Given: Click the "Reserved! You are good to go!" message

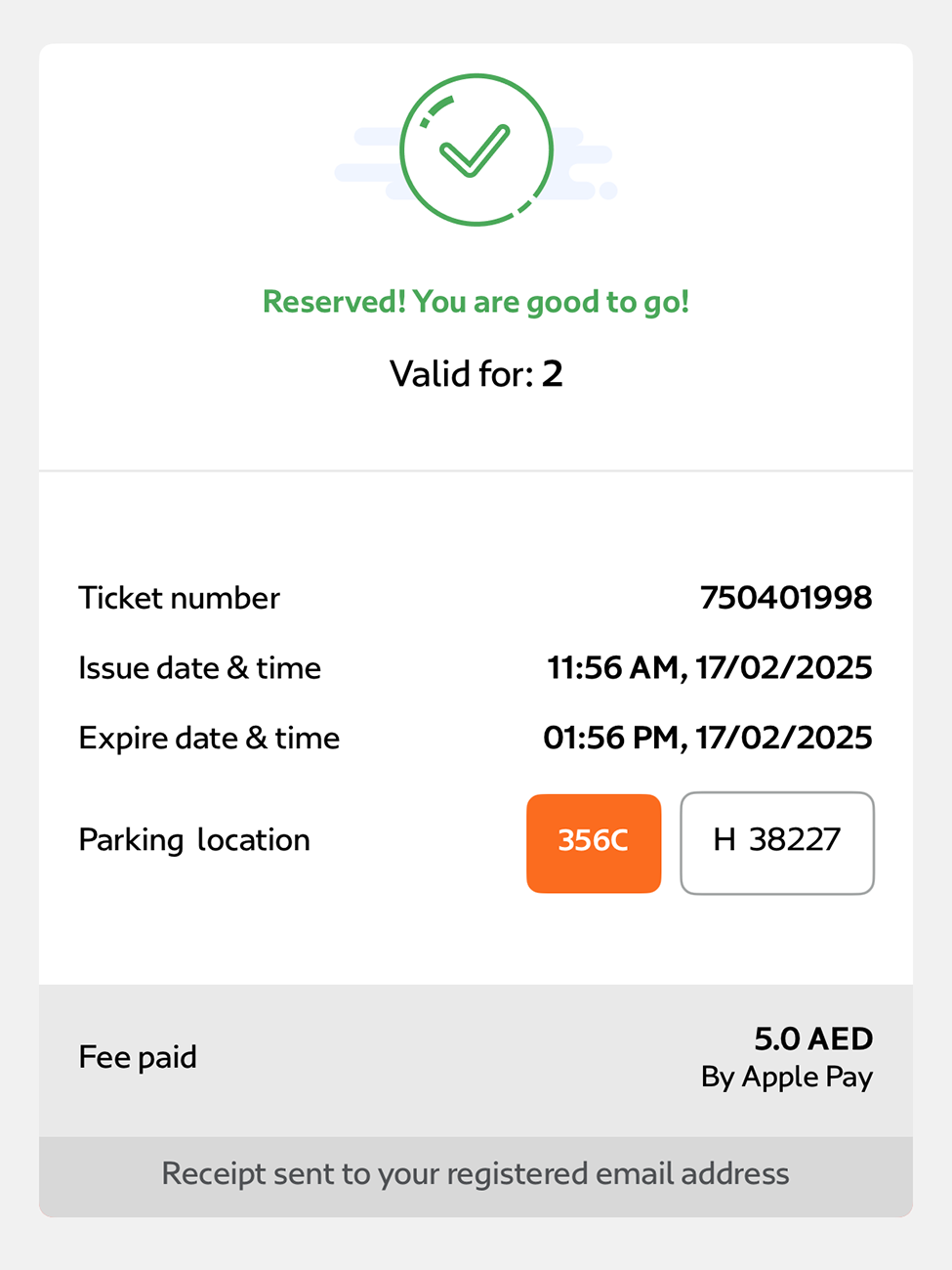Looking at the screenshot, I should (476, 302).
